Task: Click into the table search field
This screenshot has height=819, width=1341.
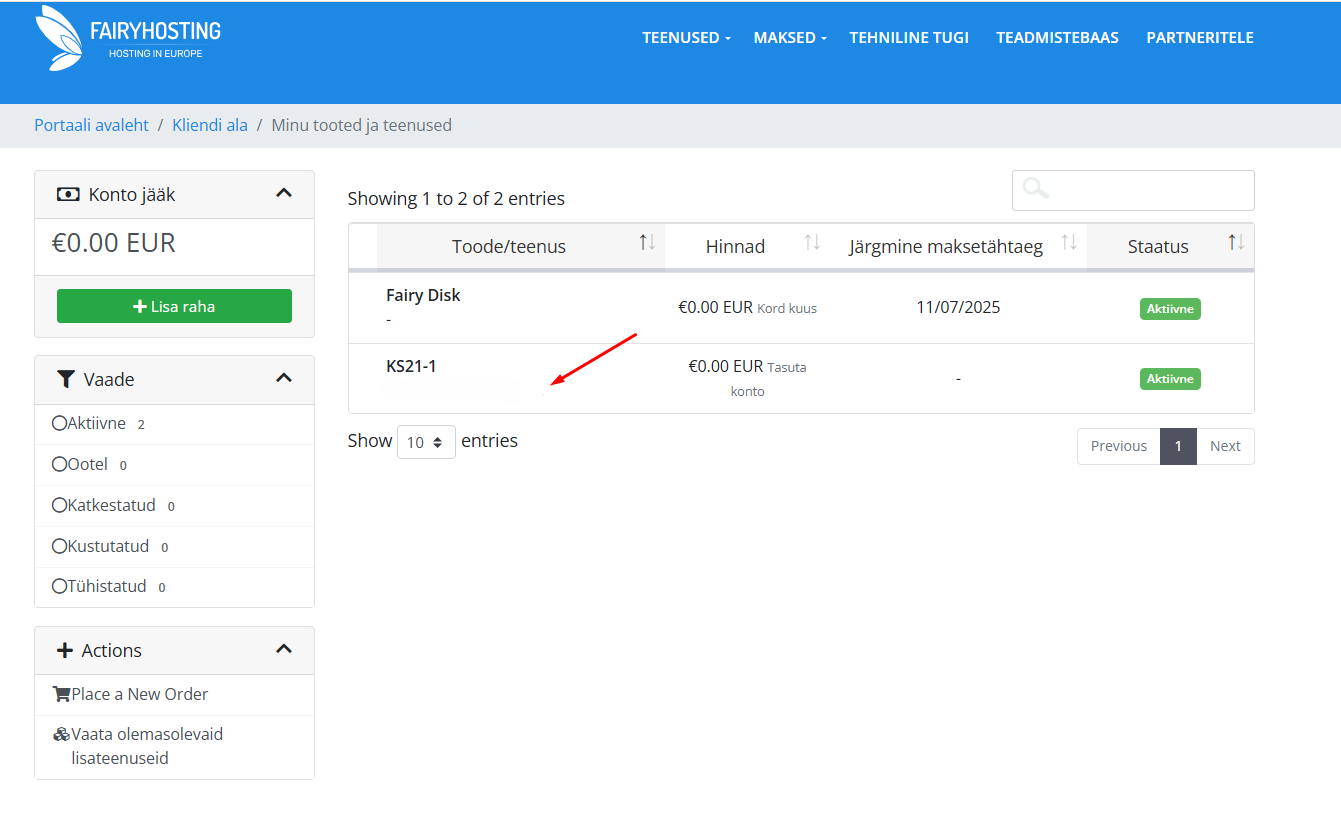Action: [1133, 190]
